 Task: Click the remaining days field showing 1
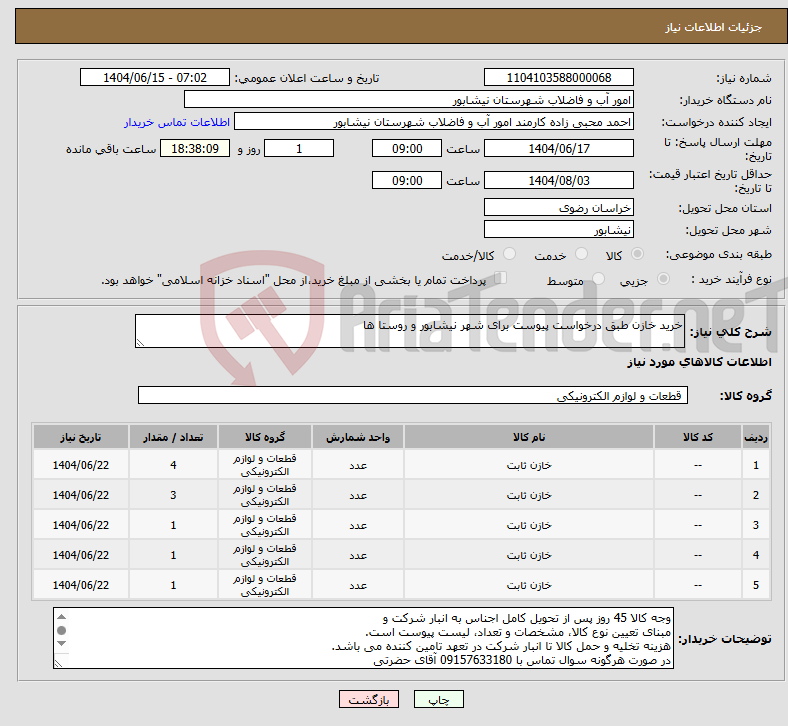(299, 149)
